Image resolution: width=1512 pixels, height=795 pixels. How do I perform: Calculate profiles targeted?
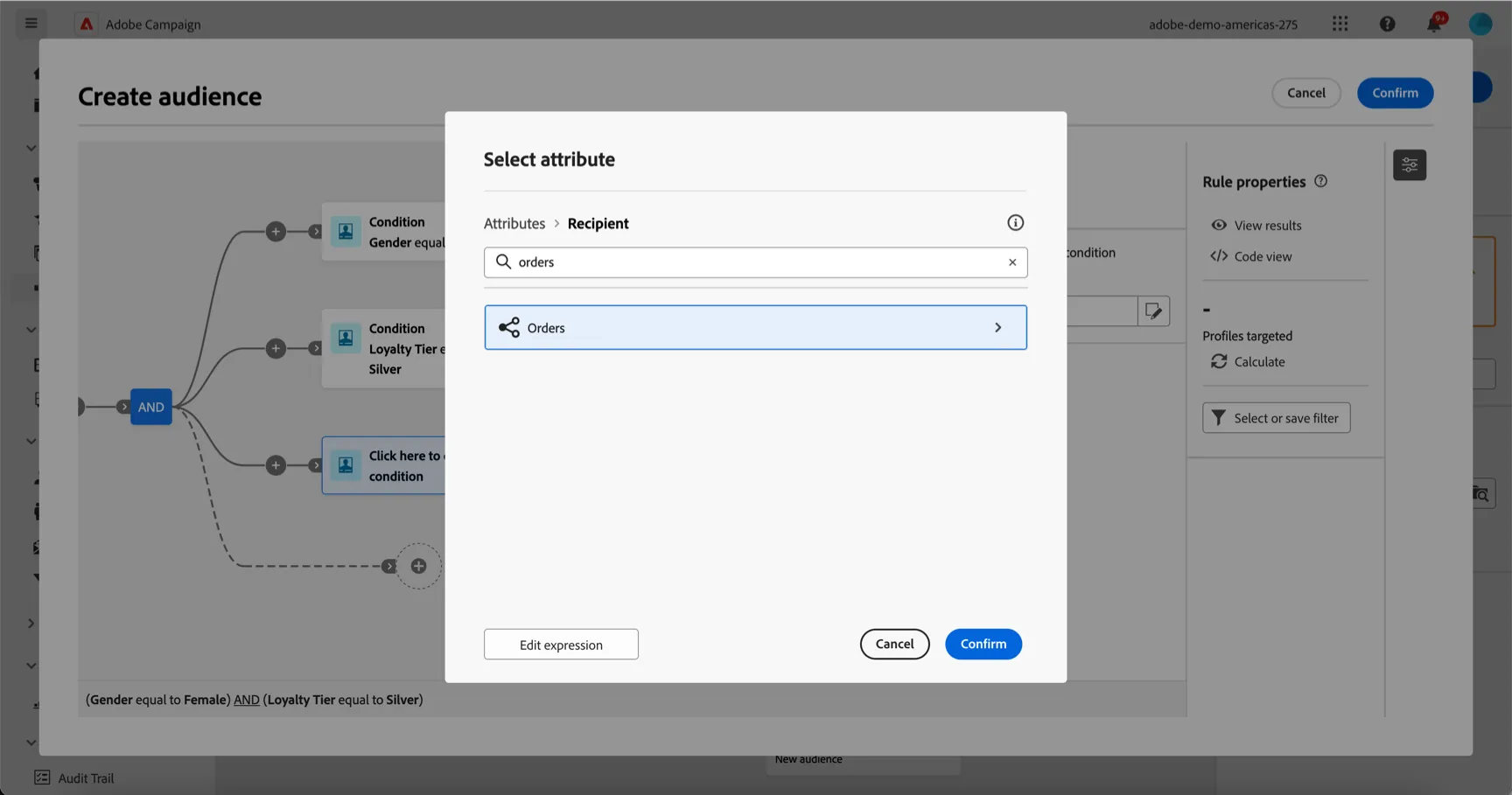click(x=1248, y=361)
